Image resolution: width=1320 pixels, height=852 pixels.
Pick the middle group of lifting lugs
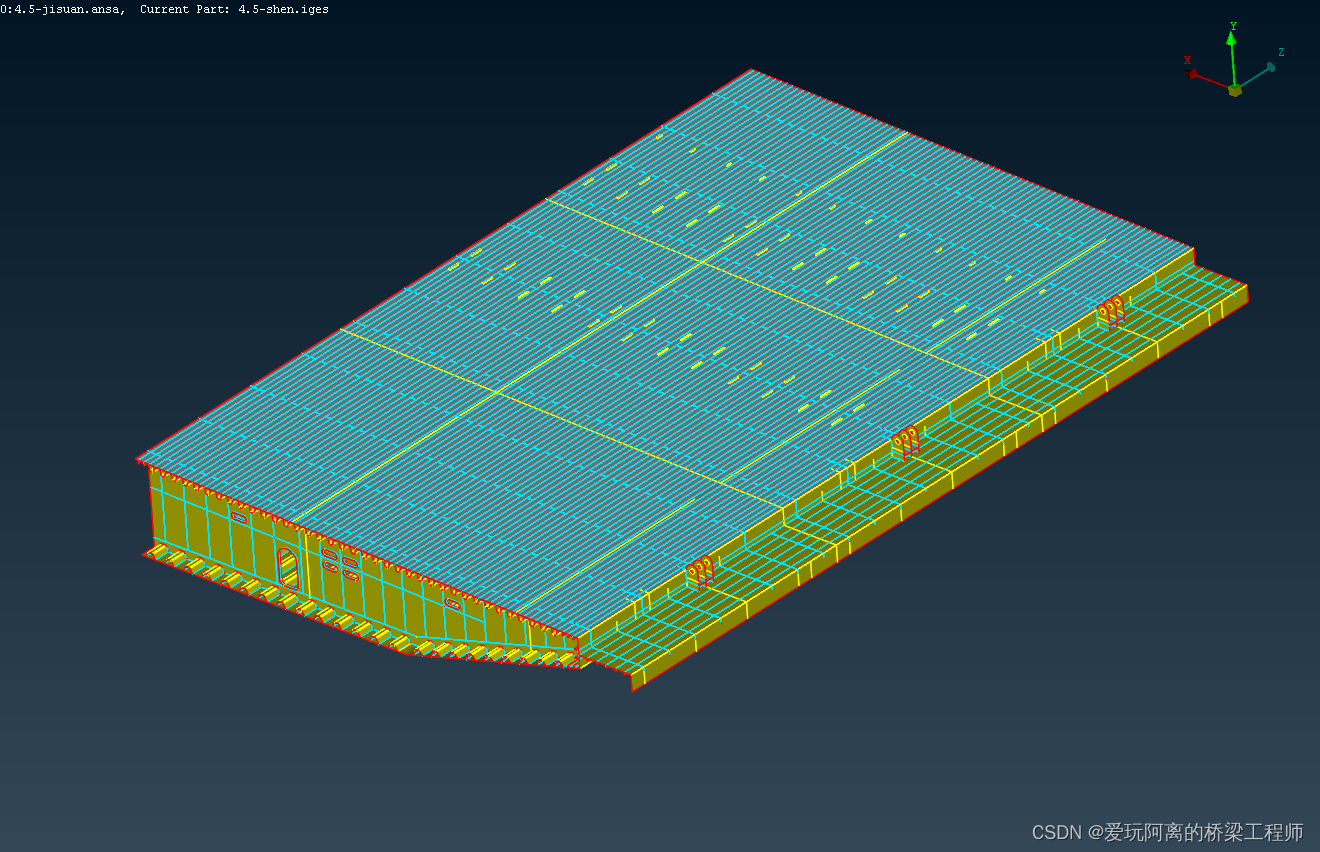coord(906,440)
